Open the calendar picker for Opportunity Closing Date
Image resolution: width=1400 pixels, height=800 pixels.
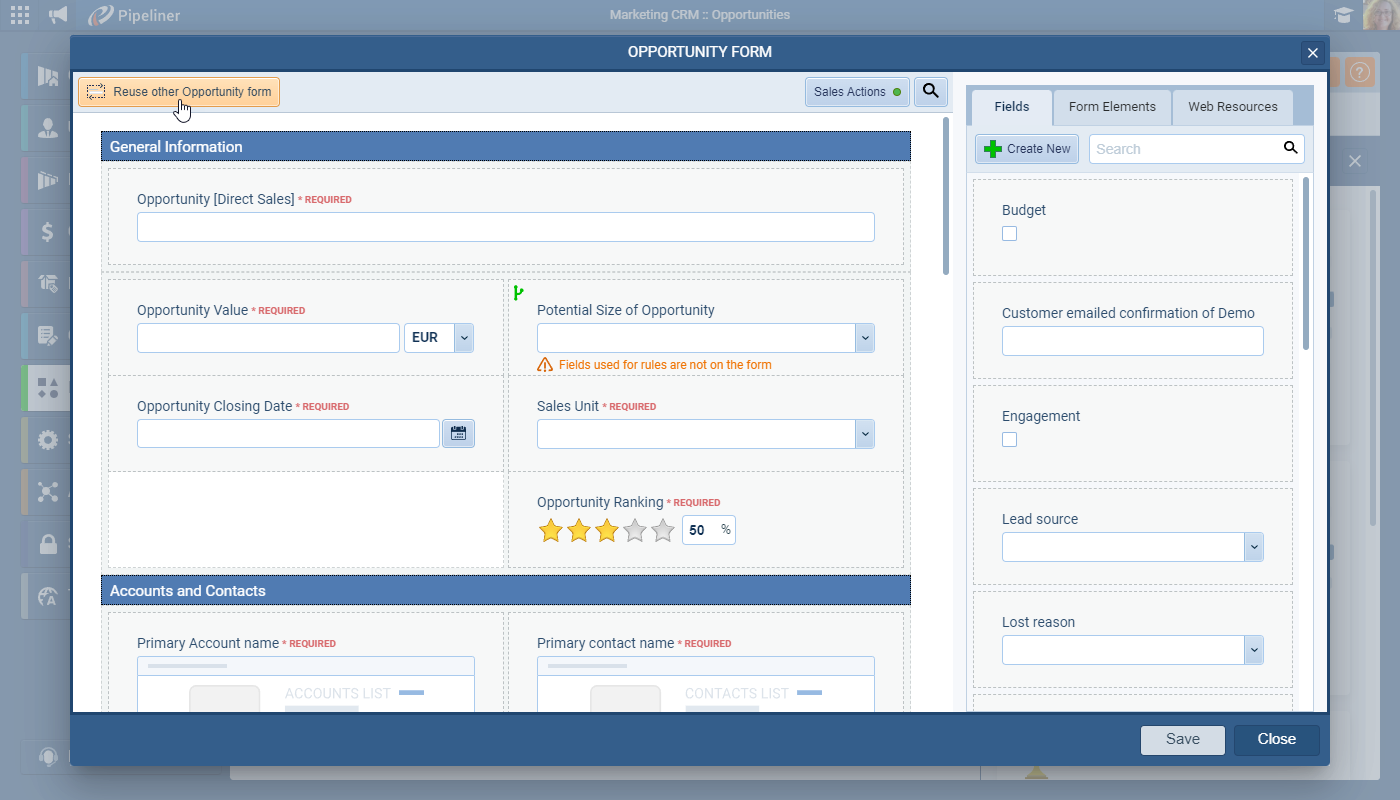[x=458, y=433]
